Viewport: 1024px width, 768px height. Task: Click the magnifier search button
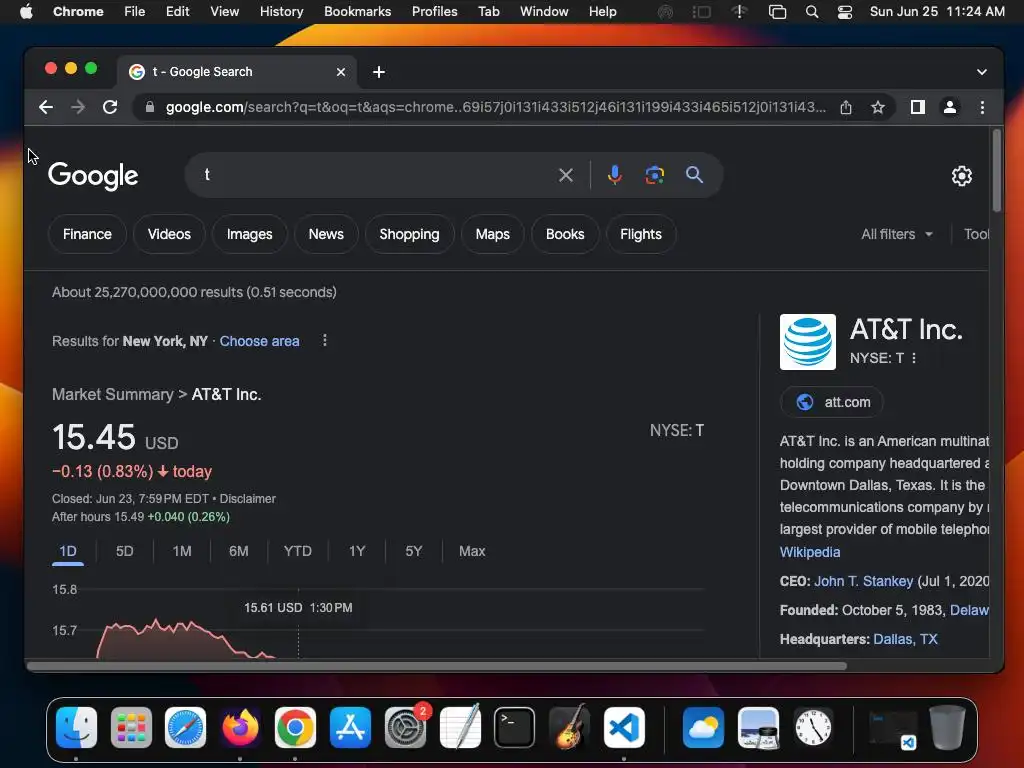[x=694, y=174]
